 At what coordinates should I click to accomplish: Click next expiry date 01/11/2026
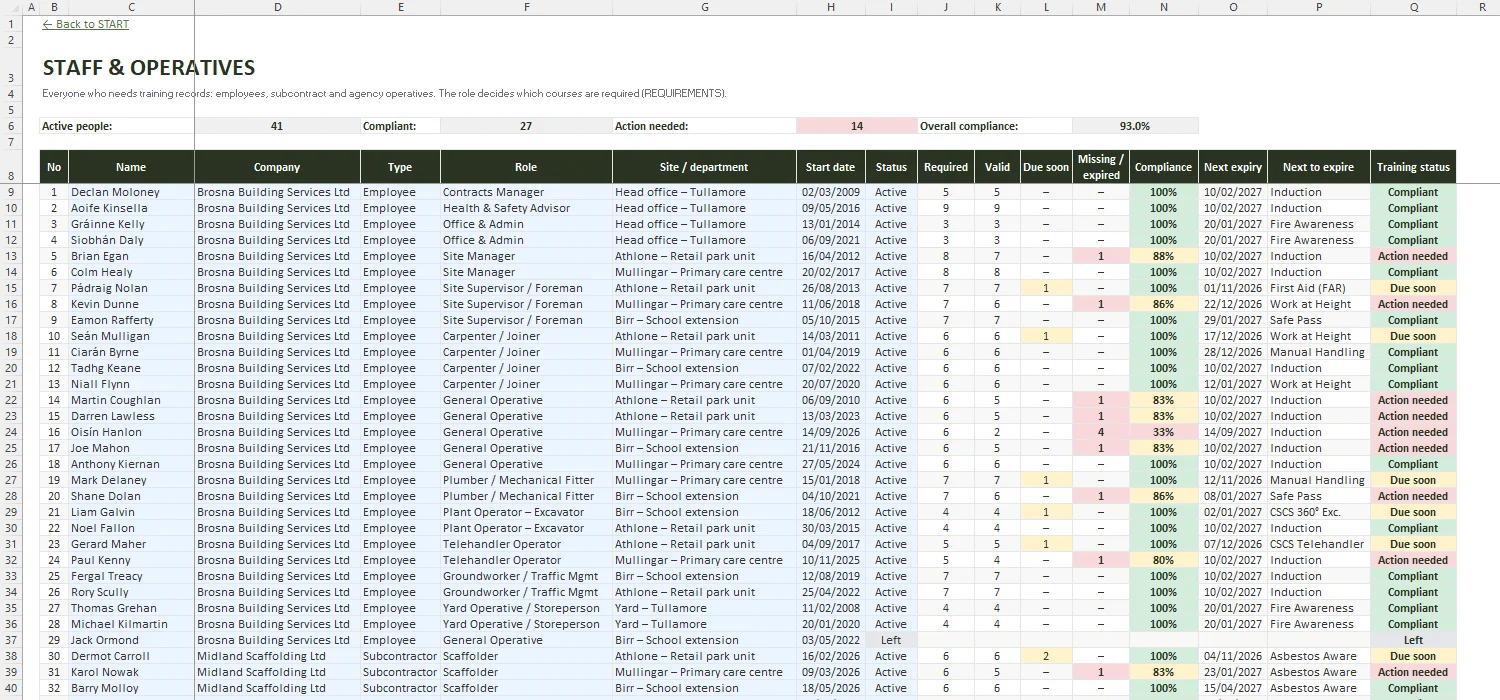point(1233,288)
